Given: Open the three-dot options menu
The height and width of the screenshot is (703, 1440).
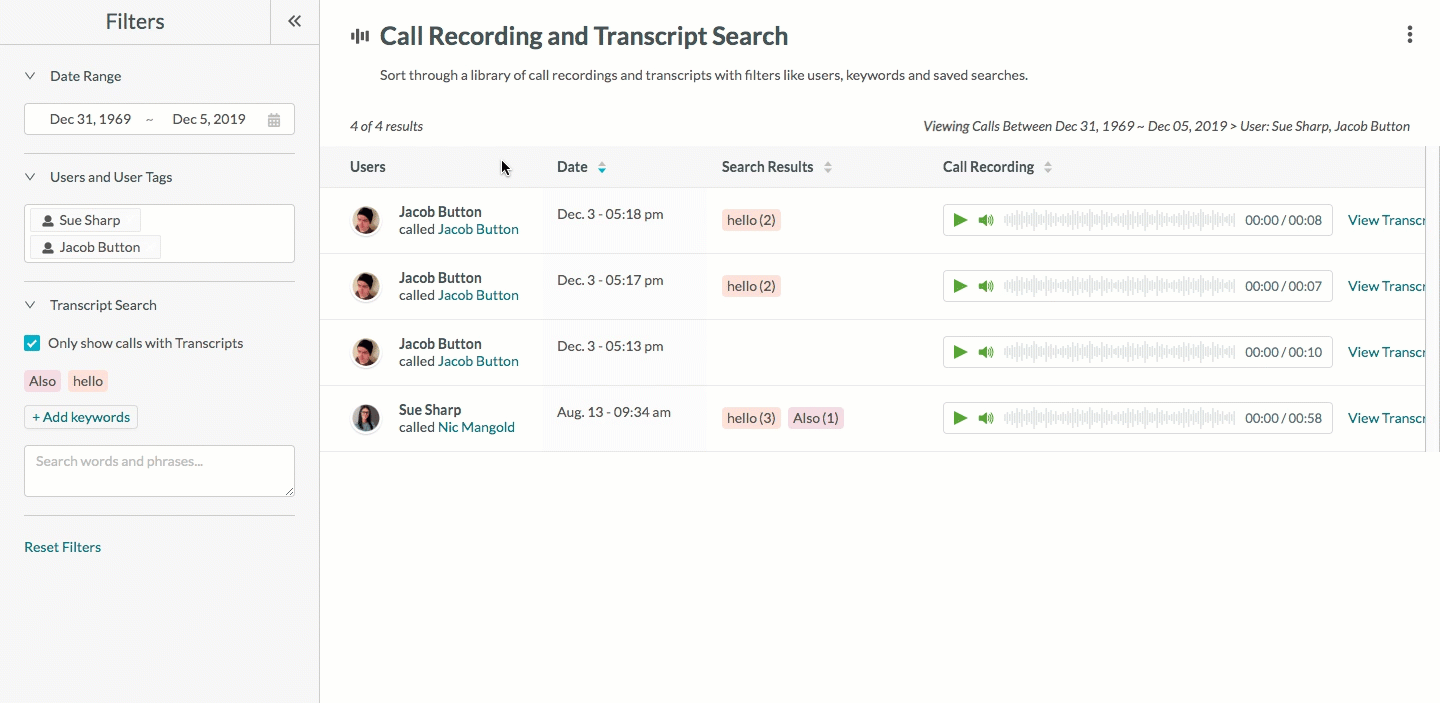Looking at the screenshot, I should [x=1410, y=35].
